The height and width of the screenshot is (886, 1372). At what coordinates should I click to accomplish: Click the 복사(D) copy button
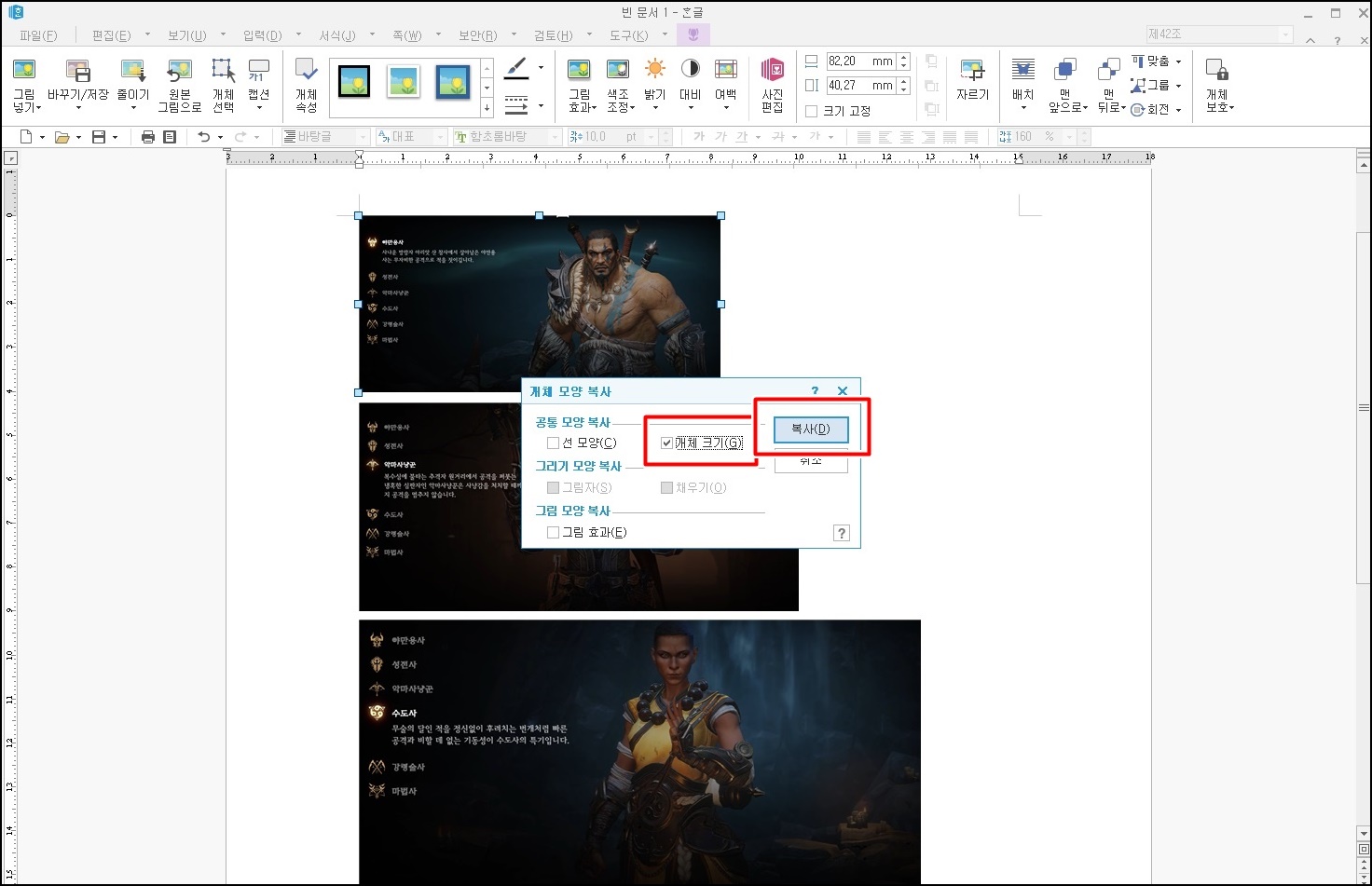click(x=811, y=429)
